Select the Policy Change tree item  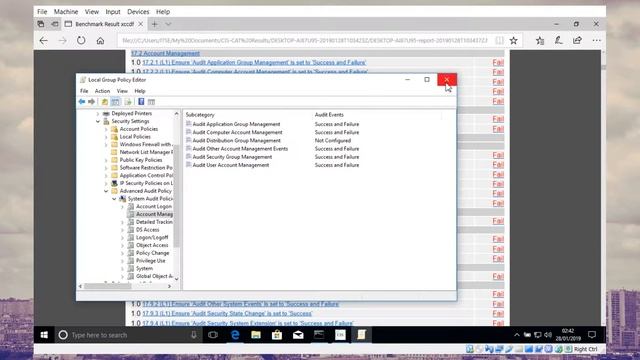[x=152, y=253]
